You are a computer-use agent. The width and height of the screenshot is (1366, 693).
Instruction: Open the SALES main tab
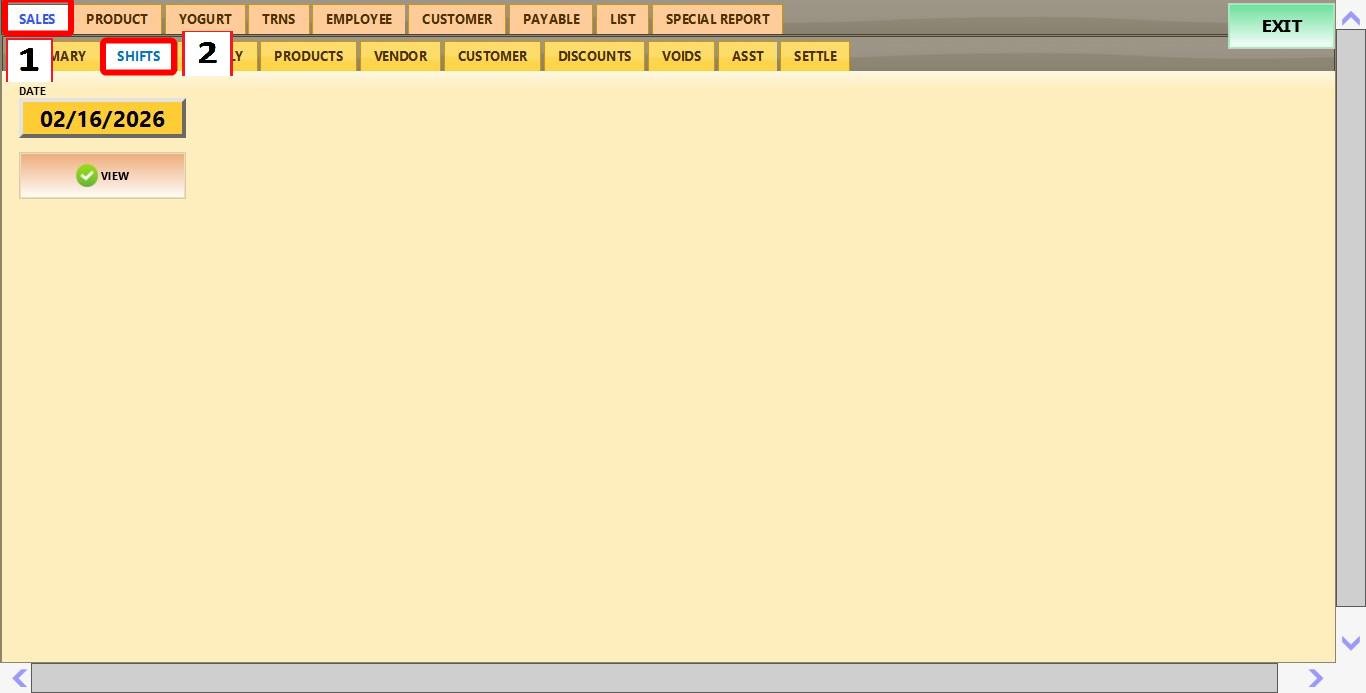[37, 19]
